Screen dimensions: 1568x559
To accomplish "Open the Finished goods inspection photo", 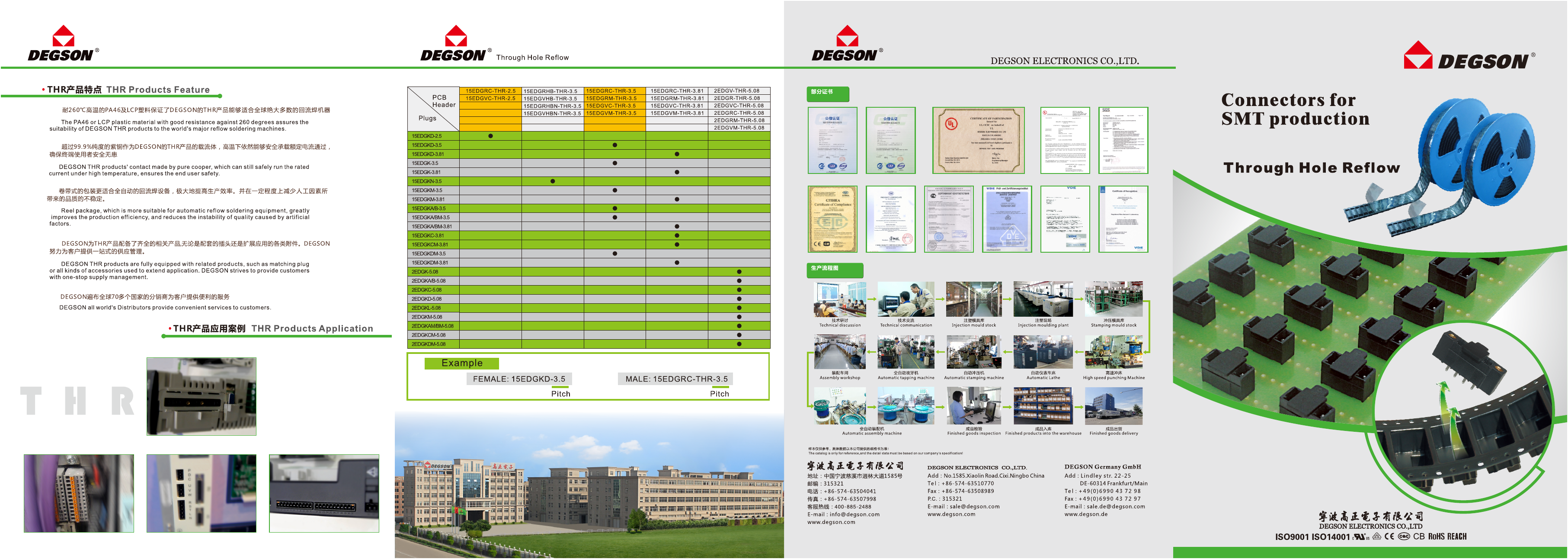I will pos(974,405).
